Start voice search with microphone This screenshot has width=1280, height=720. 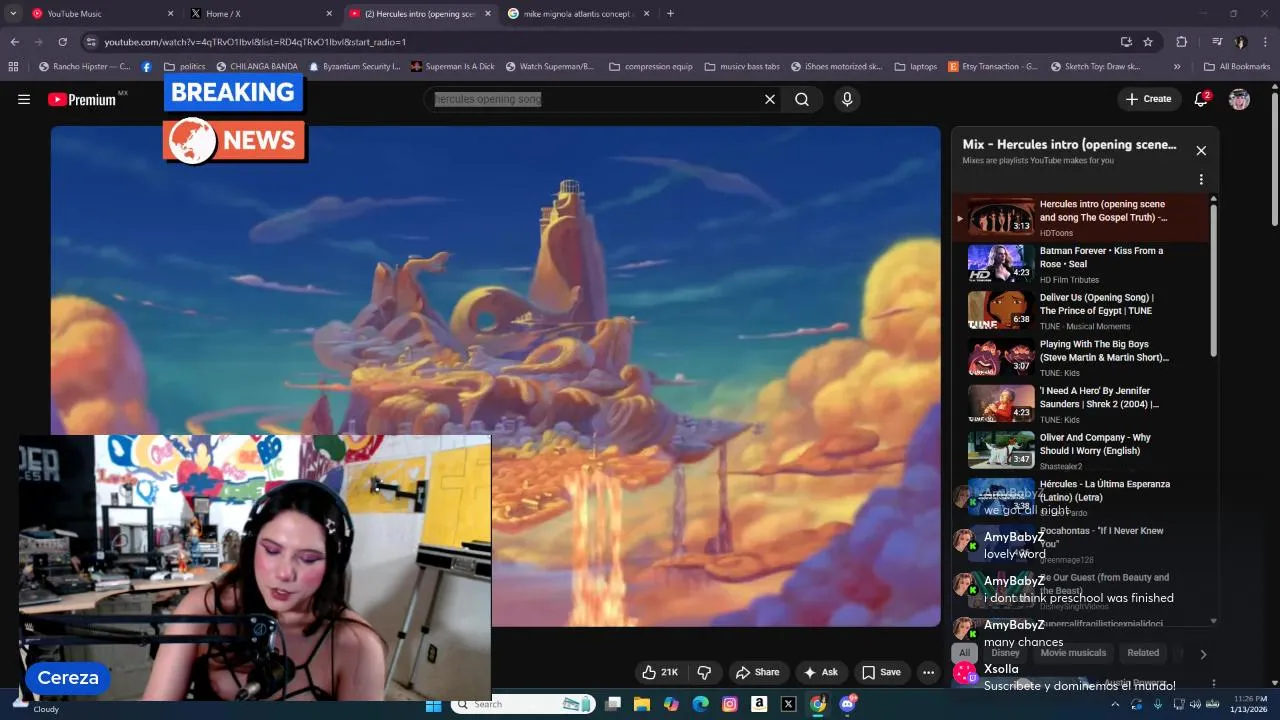click(847, 99)
